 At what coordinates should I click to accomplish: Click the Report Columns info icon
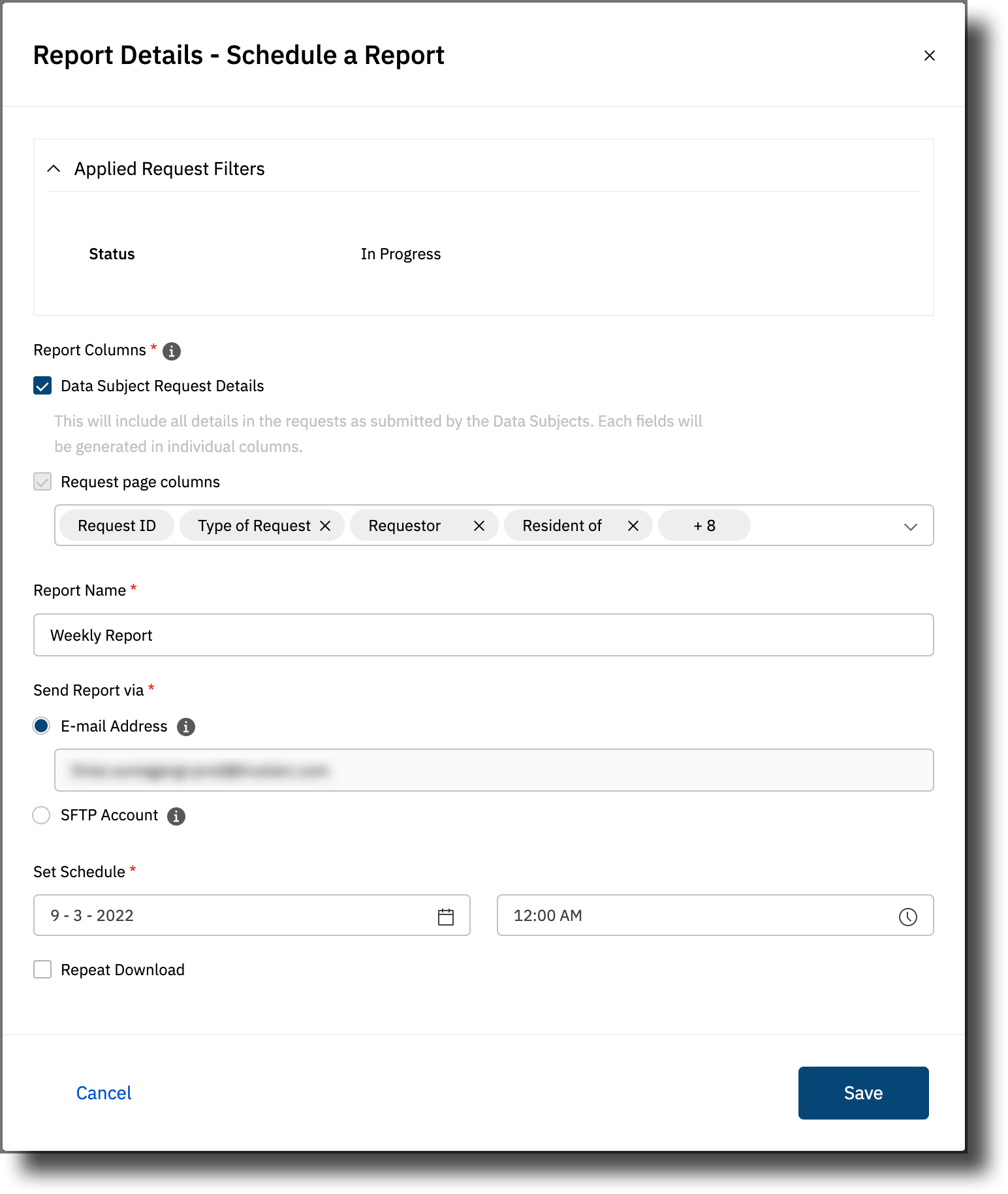point(172,351)
